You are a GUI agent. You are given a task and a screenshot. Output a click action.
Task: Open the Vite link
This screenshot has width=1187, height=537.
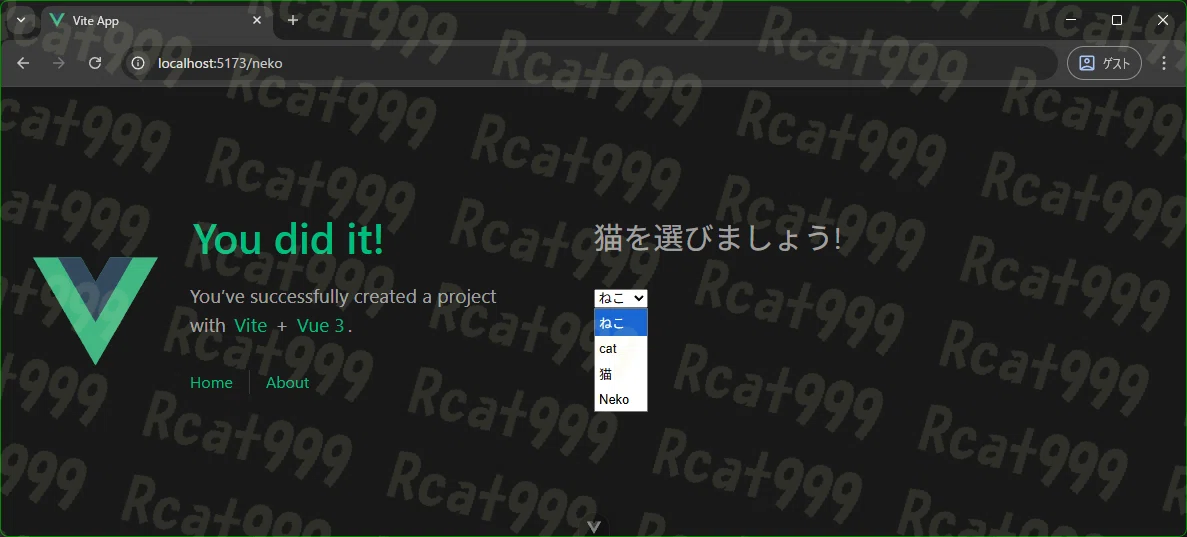tap(251, 326)
